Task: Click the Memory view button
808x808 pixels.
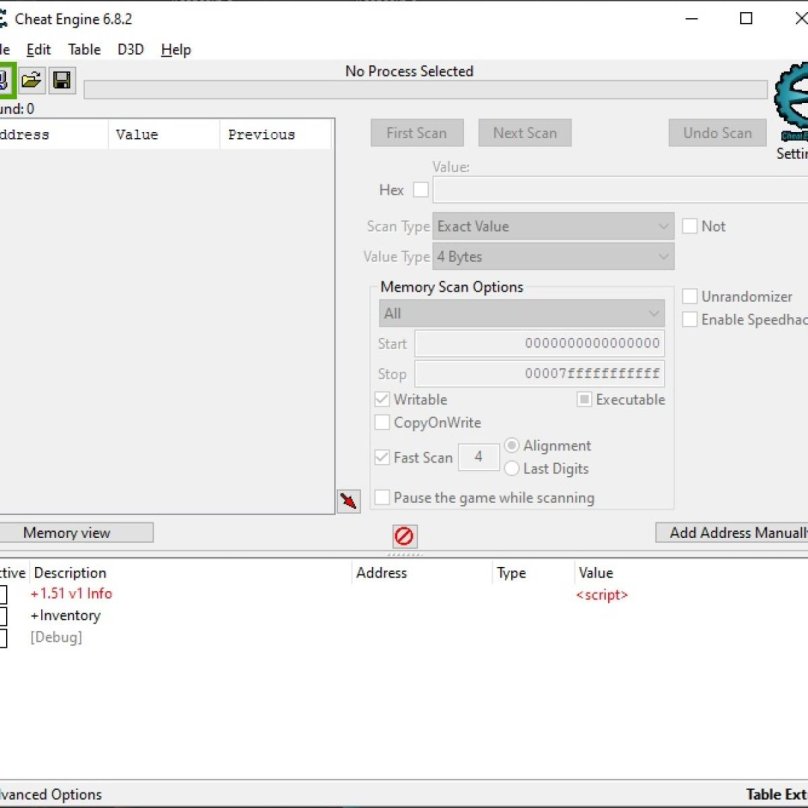Action: click(x=67, y=533)
